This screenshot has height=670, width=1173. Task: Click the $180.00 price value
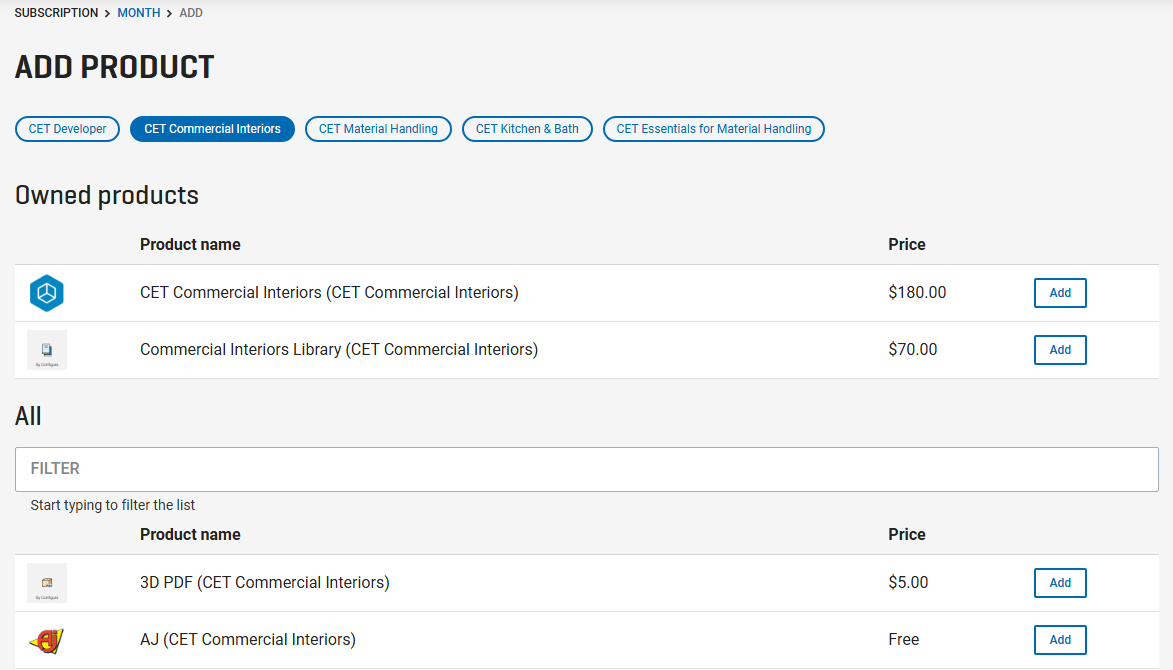917,292
